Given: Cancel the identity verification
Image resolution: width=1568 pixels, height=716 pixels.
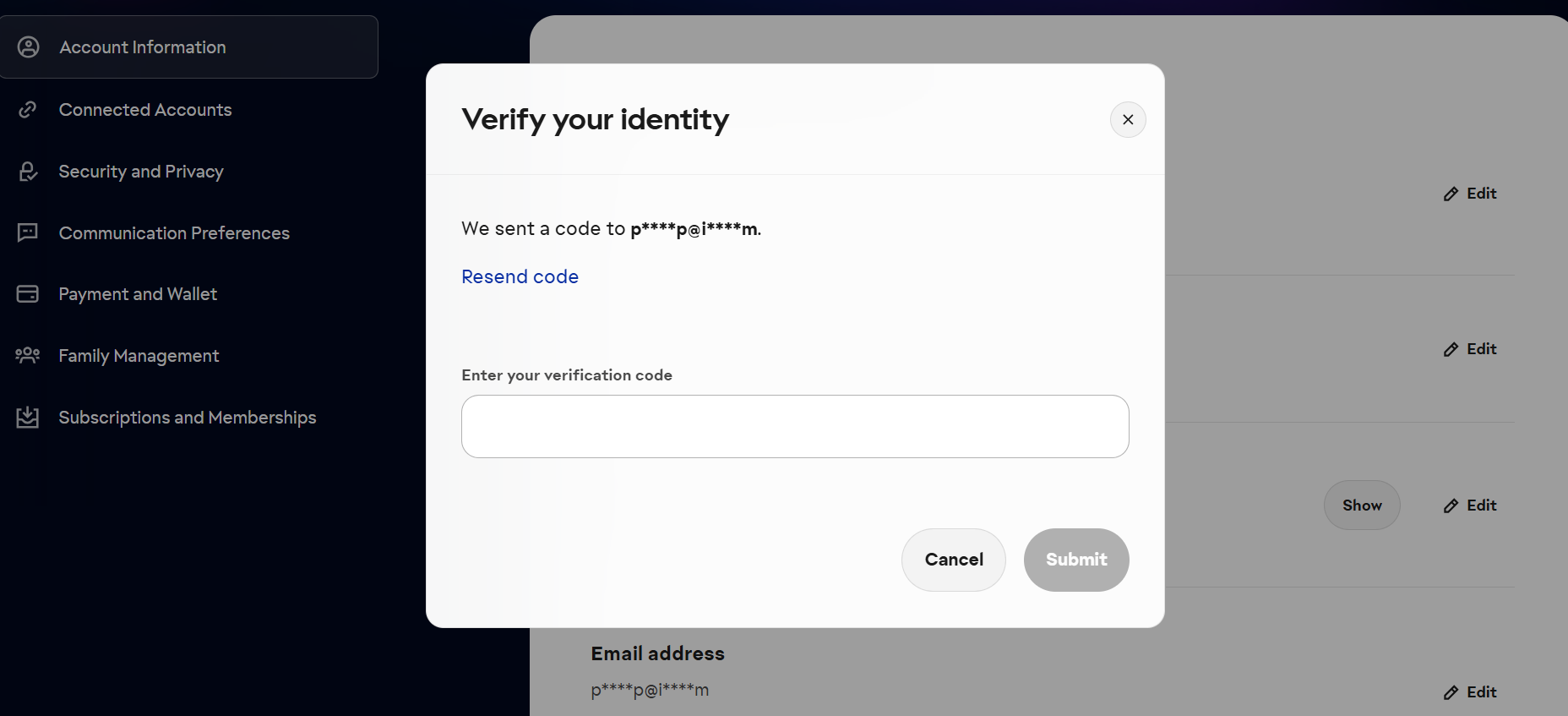Looking at the screenshot, I should pos(953,560).
